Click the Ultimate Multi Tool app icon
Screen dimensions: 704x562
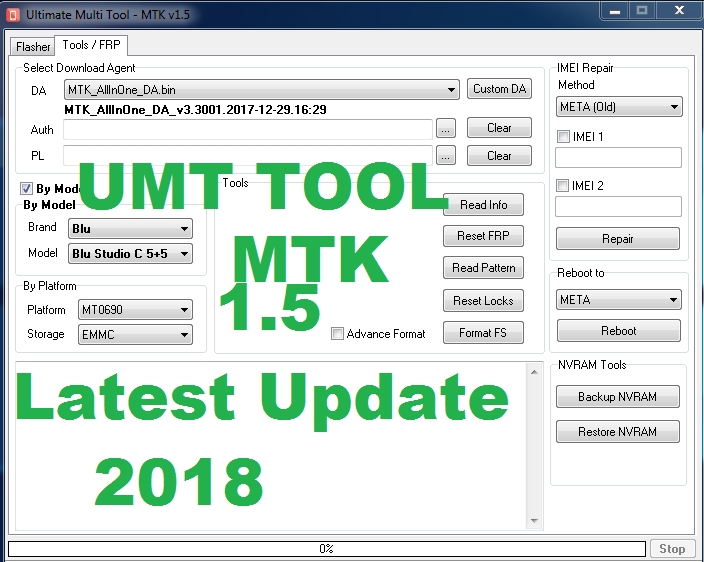pyautogui.click(x=13, y=15)
